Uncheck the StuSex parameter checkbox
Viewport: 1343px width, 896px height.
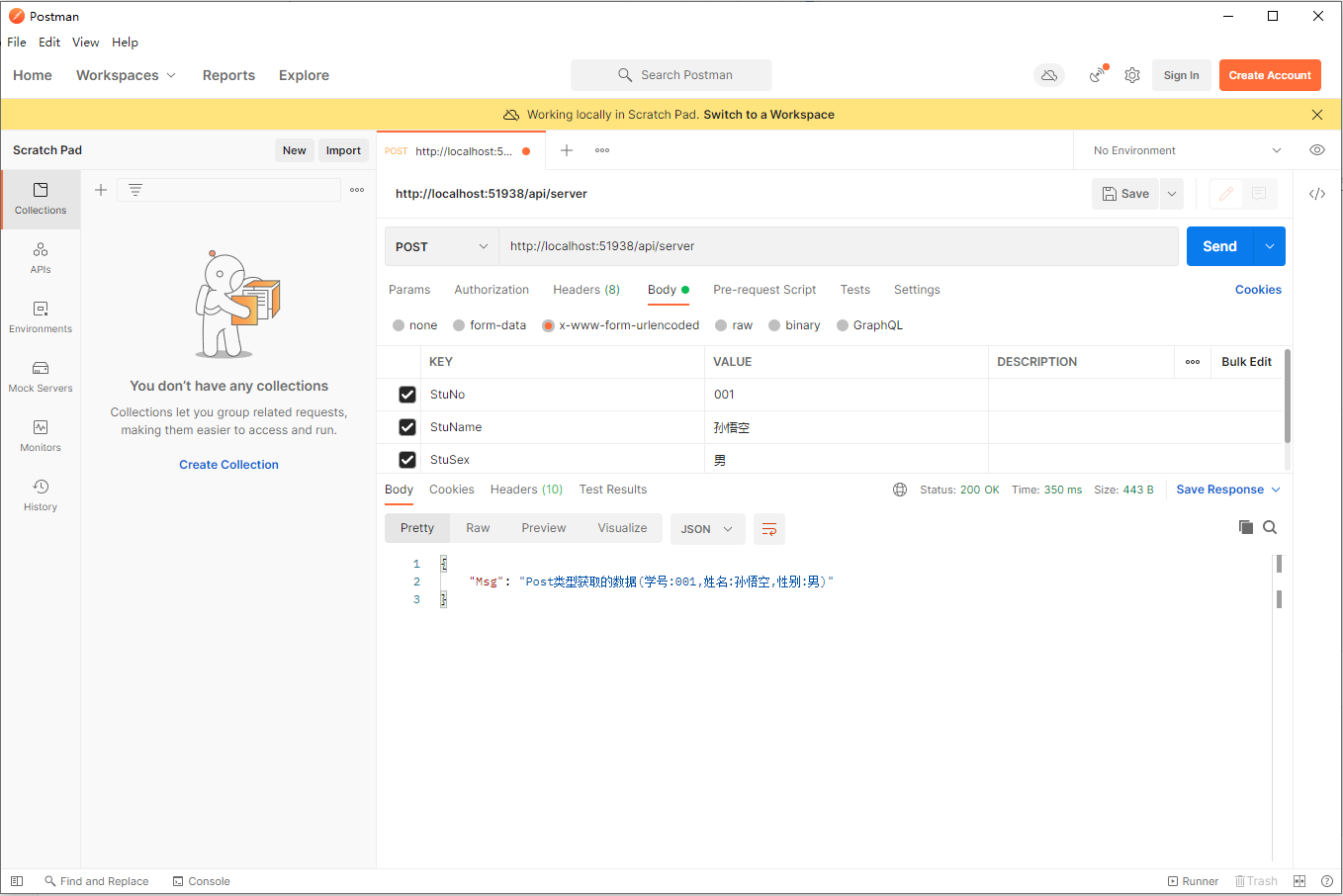click(x=407, y=460)
